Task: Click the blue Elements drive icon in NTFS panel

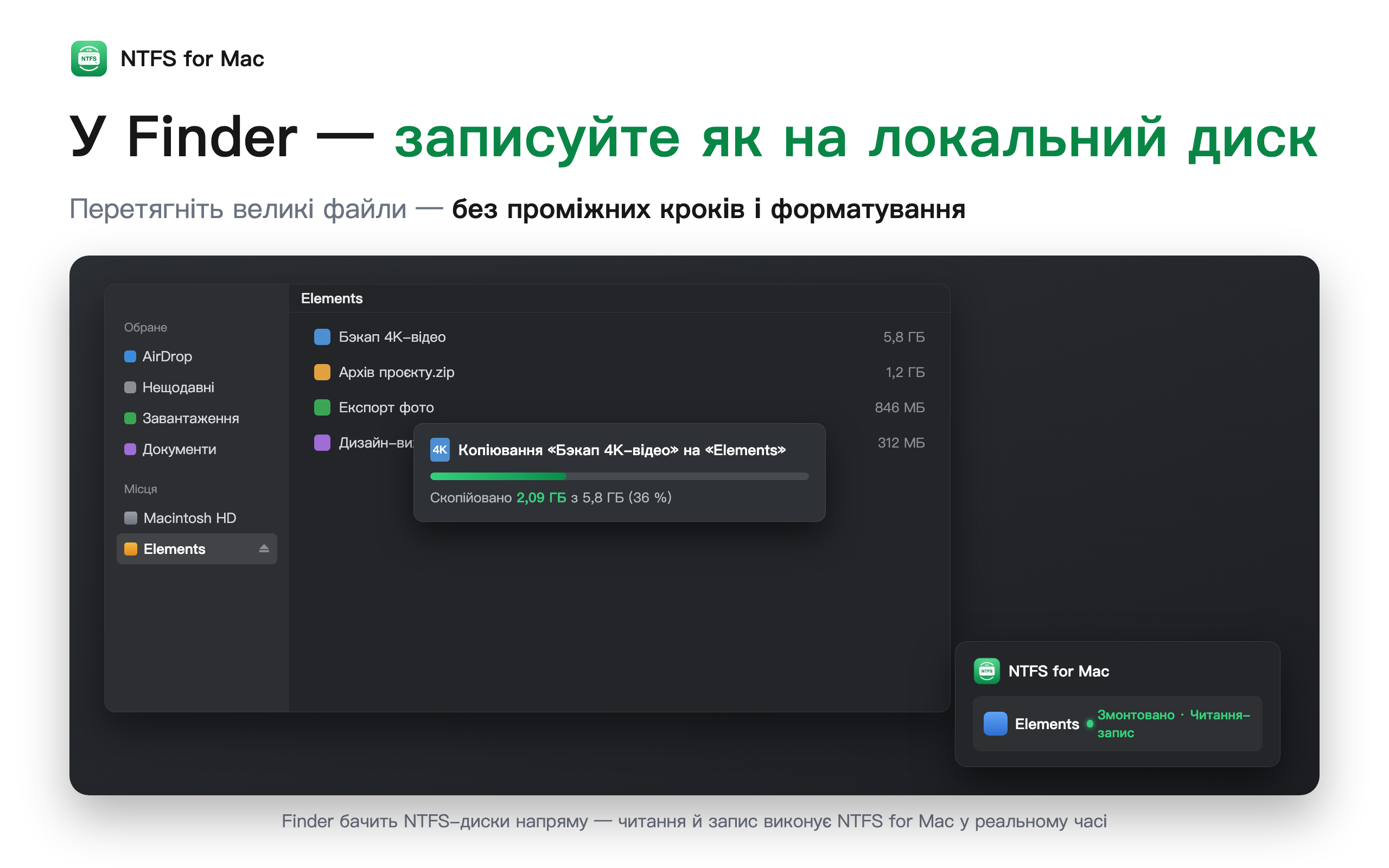Action: [x=996, y=724]
